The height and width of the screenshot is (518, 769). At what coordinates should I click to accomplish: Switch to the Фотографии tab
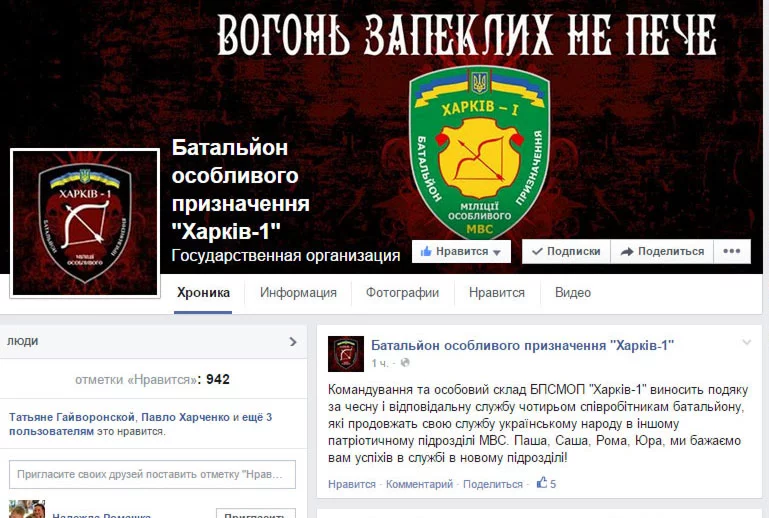(402, 293)
